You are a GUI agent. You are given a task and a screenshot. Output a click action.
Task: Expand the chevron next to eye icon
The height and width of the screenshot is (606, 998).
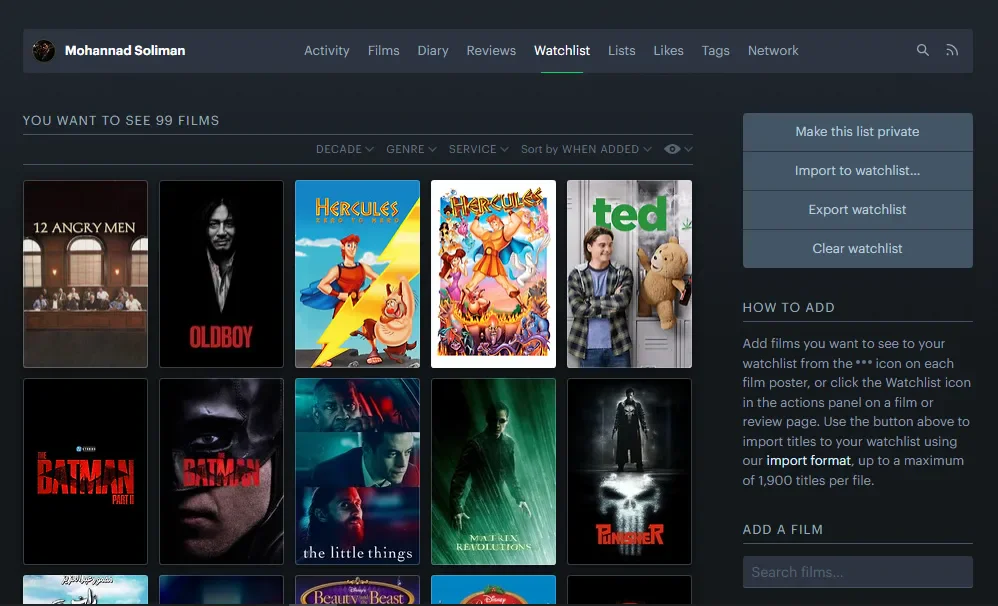click(688, 149)
